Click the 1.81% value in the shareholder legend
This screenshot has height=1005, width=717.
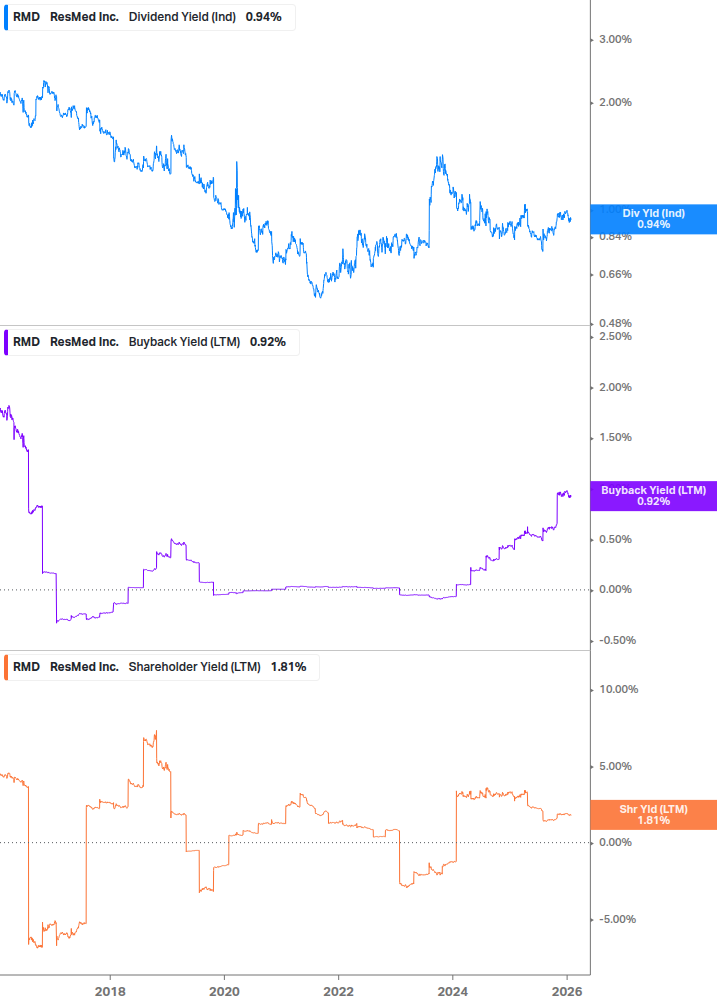(288, 667)
